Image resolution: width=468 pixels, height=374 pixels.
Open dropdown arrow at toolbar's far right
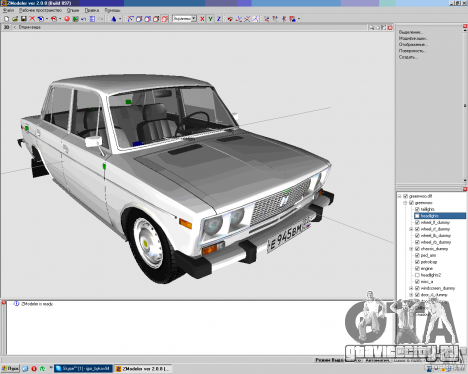[x=299, y=19]
